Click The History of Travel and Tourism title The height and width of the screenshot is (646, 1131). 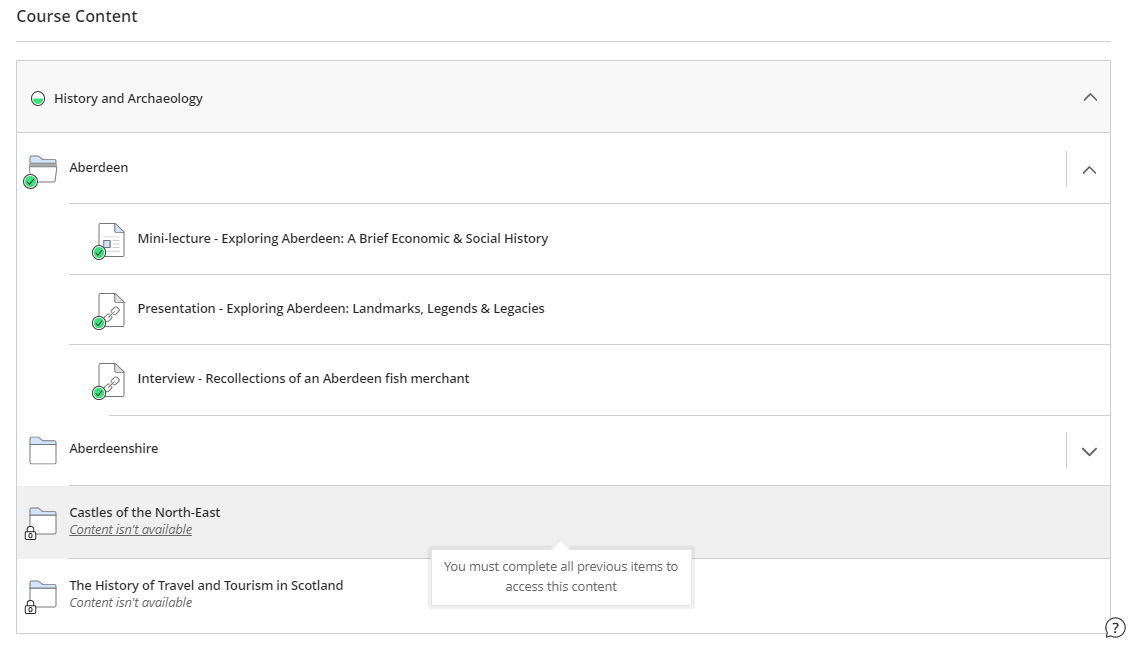(205, 585)
